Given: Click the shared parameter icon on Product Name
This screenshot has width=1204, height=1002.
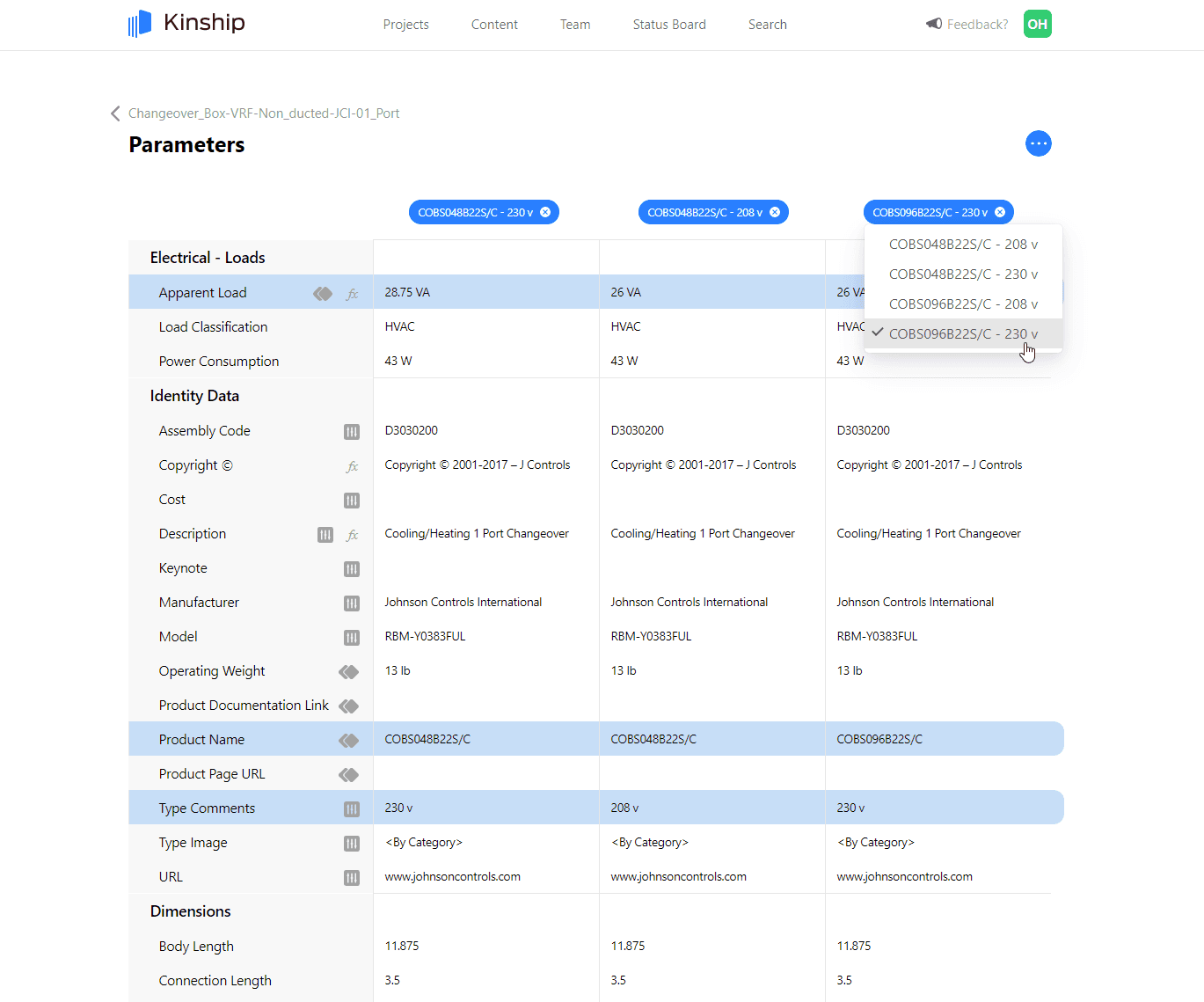Looking at the screenshot, I should pos(349,741).
